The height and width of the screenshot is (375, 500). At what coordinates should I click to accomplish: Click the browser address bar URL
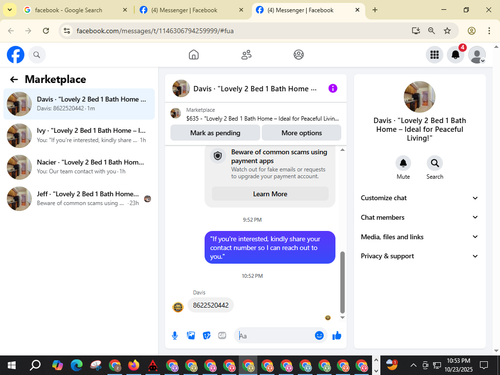tap(155, 31)
